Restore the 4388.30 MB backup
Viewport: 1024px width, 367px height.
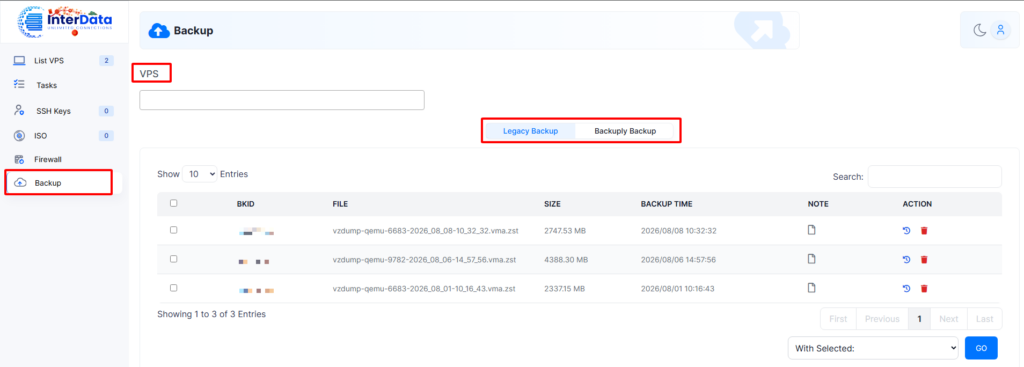[x=906, y=260]
